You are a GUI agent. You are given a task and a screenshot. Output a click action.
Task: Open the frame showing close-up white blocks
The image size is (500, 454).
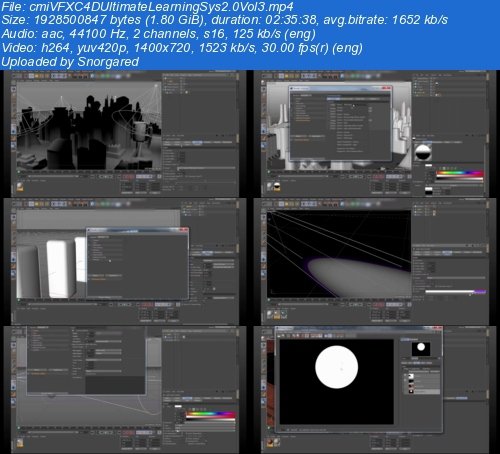125,262
